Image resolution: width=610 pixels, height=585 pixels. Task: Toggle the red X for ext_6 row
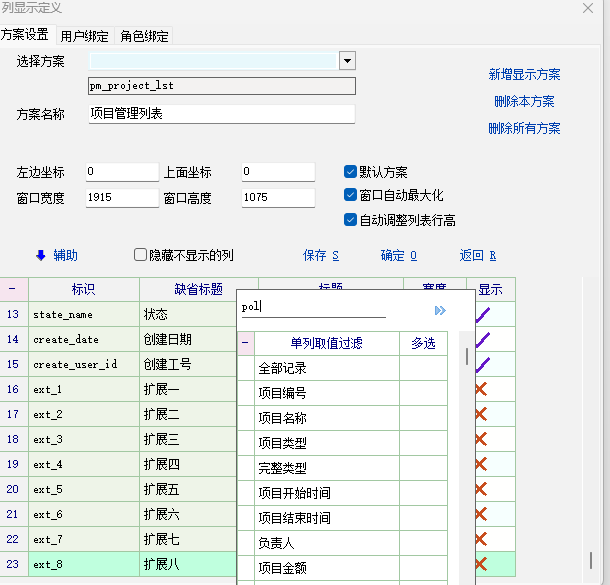[481, 514]
